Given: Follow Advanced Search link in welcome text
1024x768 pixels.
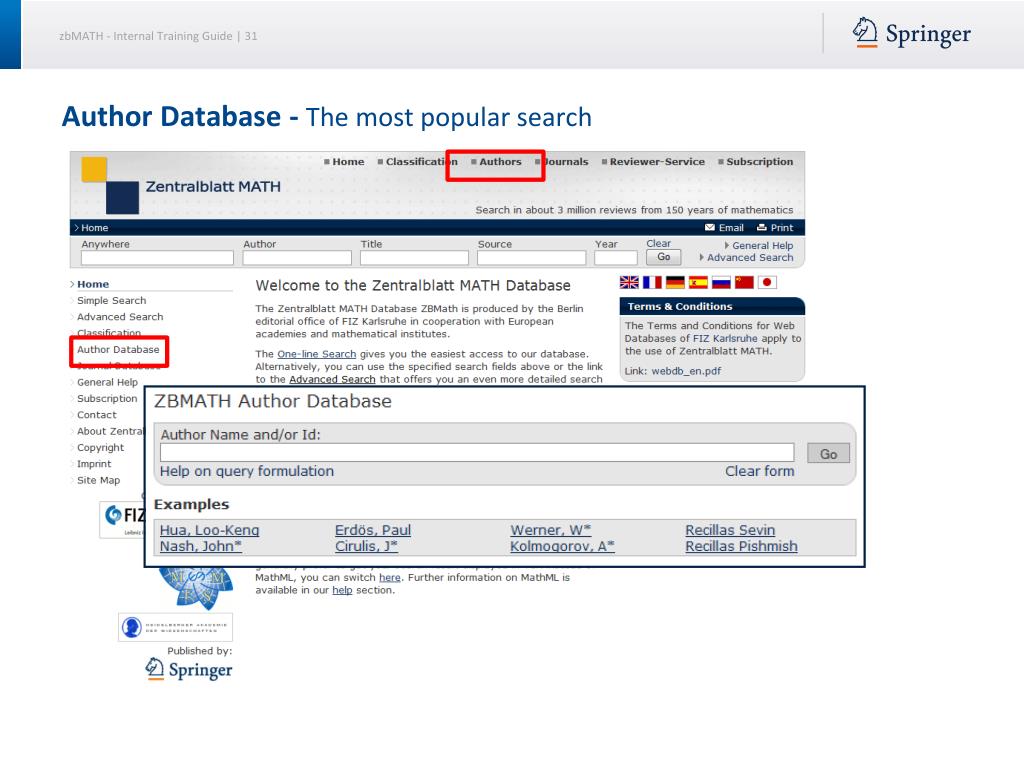Looking at the screenshot, I should [332, 379].
